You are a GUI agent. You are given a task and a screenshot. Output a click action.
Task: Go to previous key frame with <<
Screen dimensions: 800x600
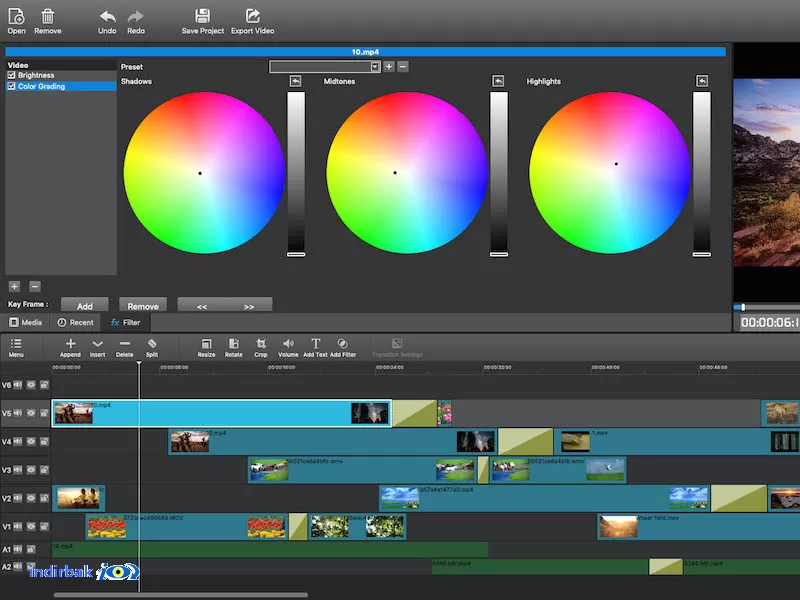(x=202, y=306)
